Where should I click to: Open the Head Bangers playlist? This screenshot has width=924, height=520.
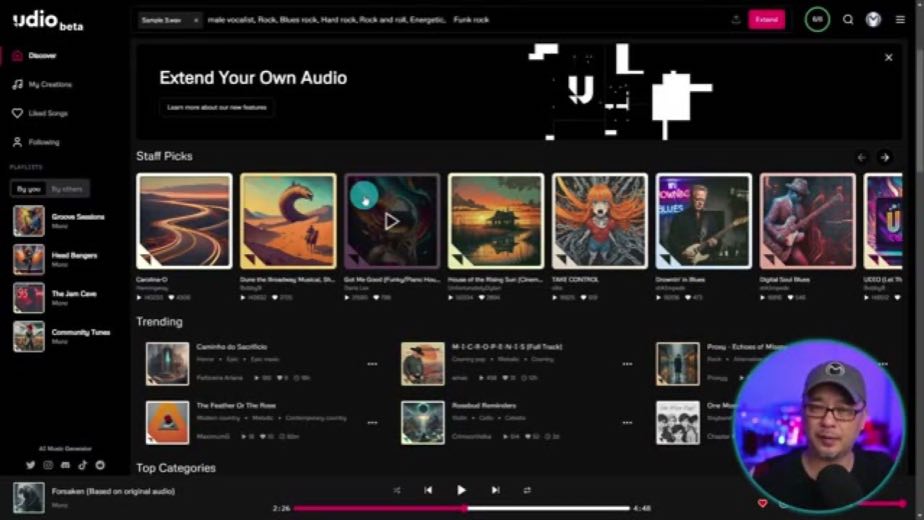point(74,255)
